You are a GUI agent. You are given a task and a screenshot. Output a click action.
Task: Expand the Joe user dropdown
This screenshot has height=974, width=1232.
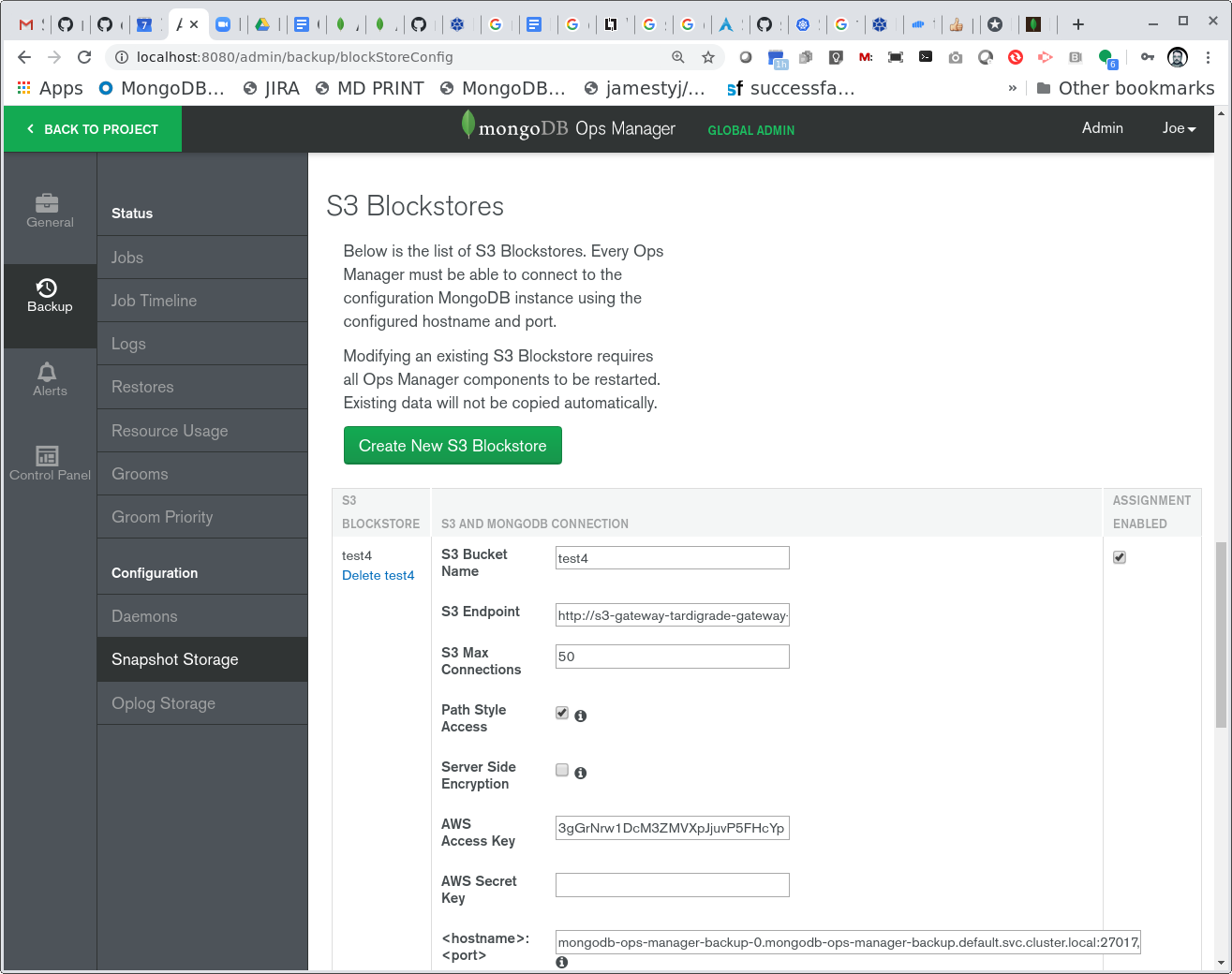[x=1179, y=128]
